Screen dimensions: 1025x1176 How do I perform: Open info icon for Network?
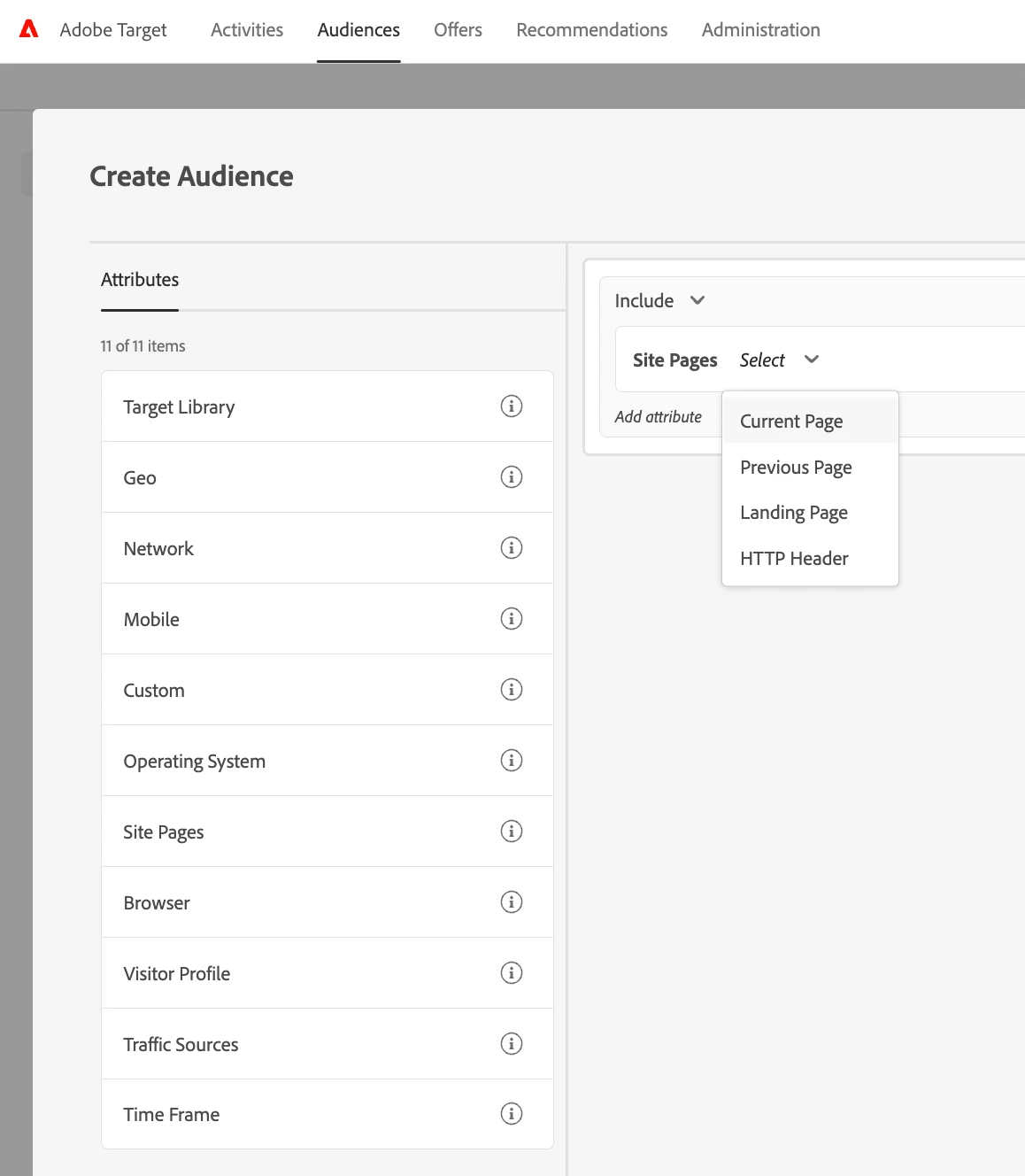pos(512,548)
